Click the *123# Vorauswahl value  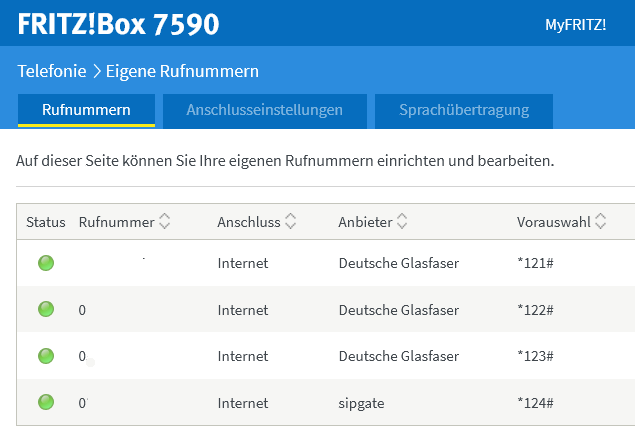click(535, 356)
